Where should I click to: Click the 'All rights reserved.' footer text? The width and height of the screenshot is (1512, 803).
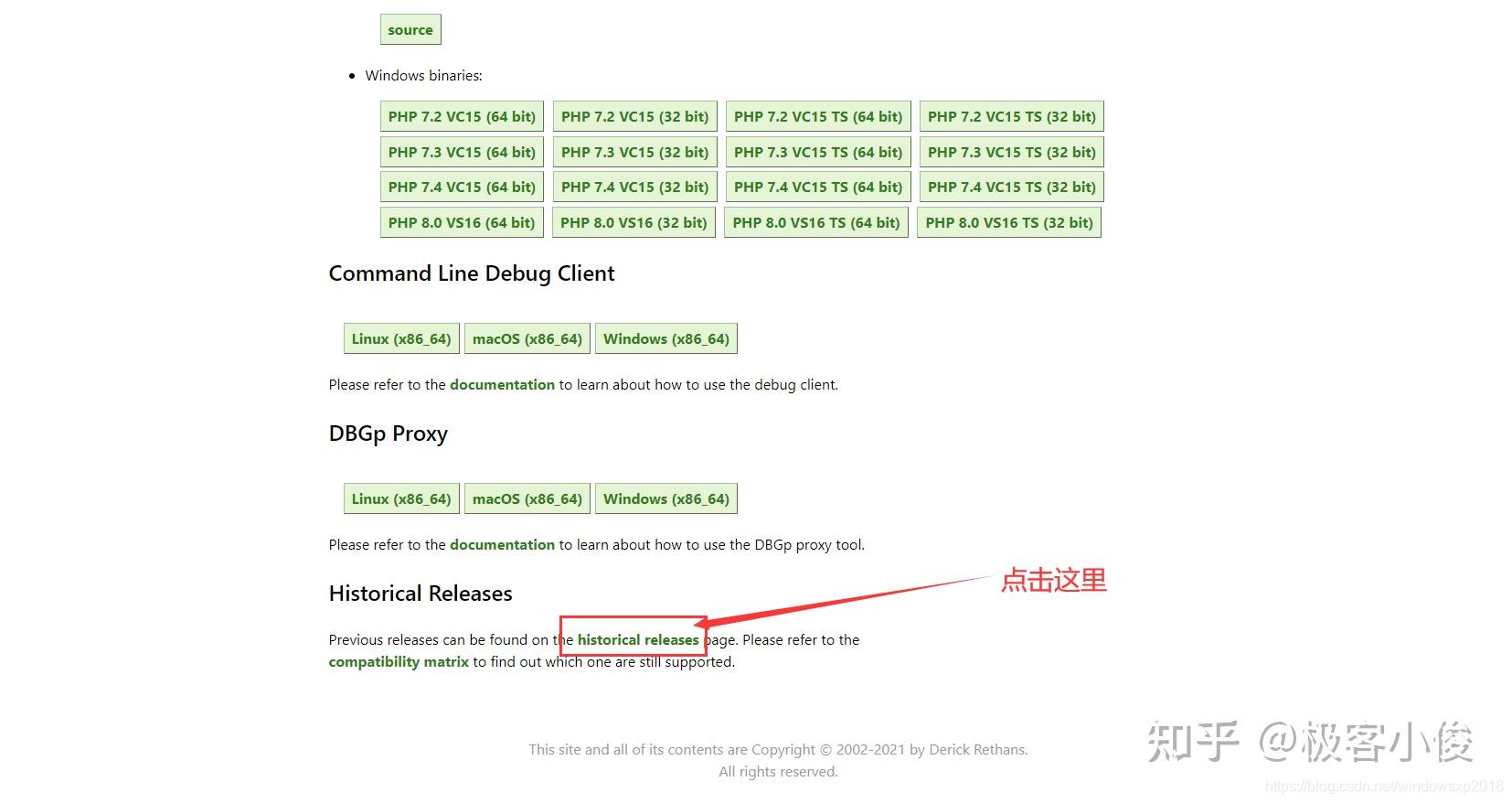[778, 772]
